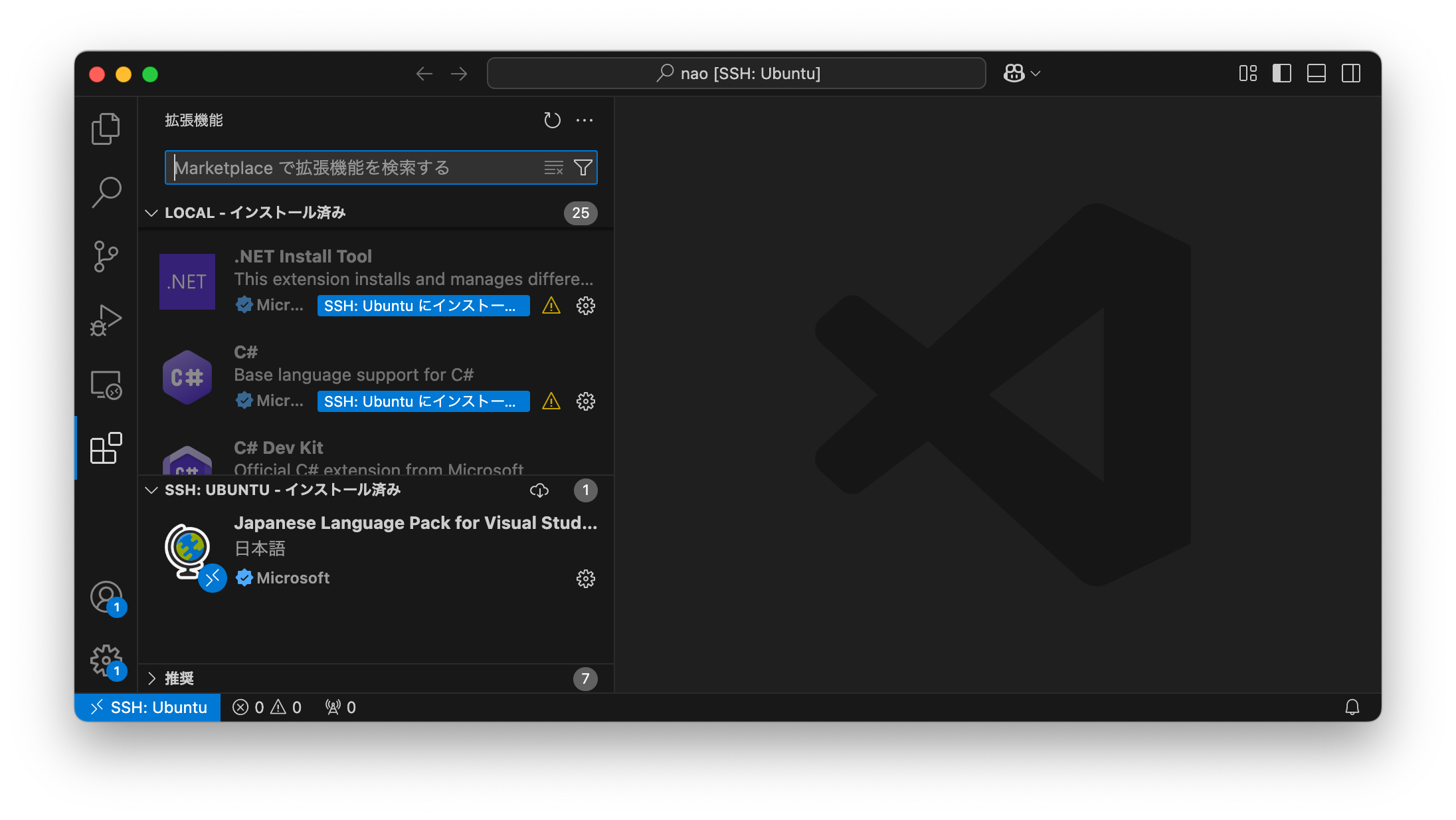Go forward in navigation history

pyautogui.click(x=459, y=74)
